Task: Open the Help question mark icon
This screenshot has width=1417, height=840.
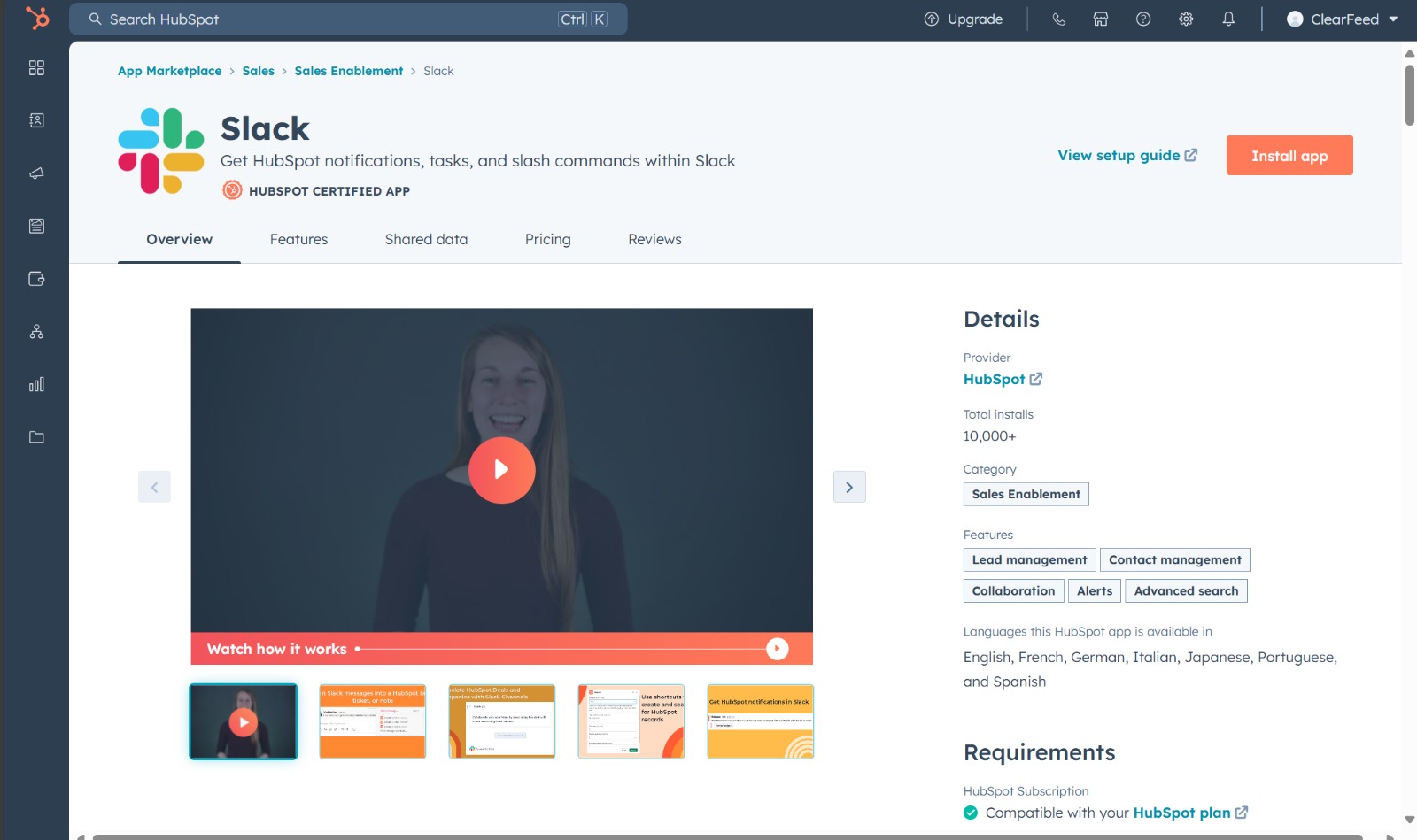Action: point(1143,19)
